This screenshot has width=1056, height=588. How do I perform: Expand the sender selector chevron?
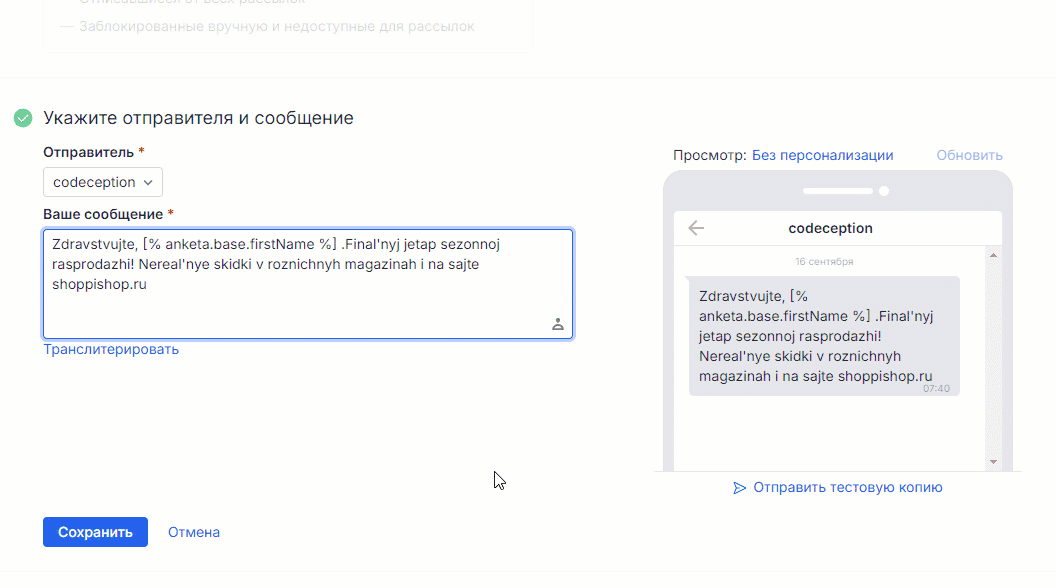pyautogui.click(x=147, y=181)
